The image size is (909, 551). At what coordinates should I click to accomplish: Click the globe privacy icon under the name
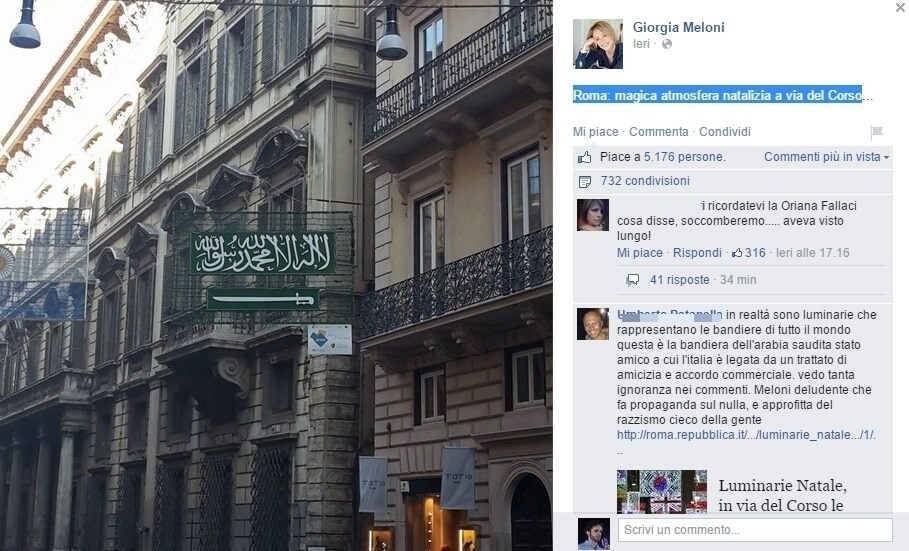point(667,44)
